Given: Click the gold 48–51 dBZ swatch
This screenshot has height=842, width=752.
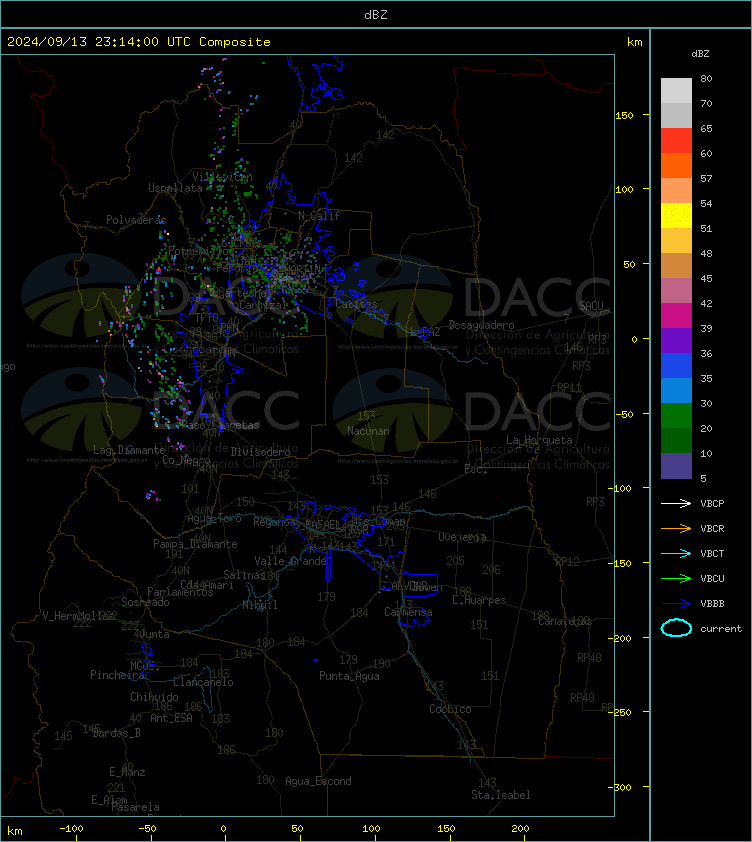Looking at the screenshot, I should click(x=676, y=241).
